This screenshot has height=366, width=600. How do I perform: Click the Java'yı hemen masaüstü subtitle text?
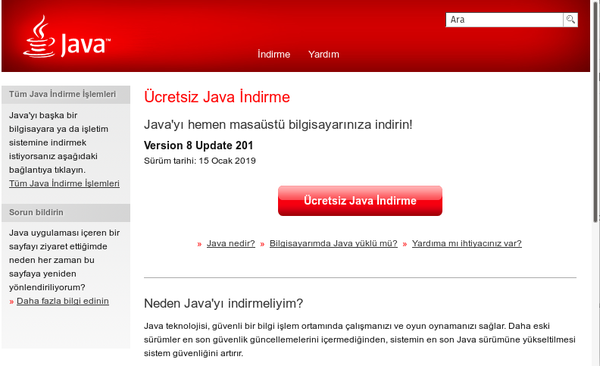point(278,125)
